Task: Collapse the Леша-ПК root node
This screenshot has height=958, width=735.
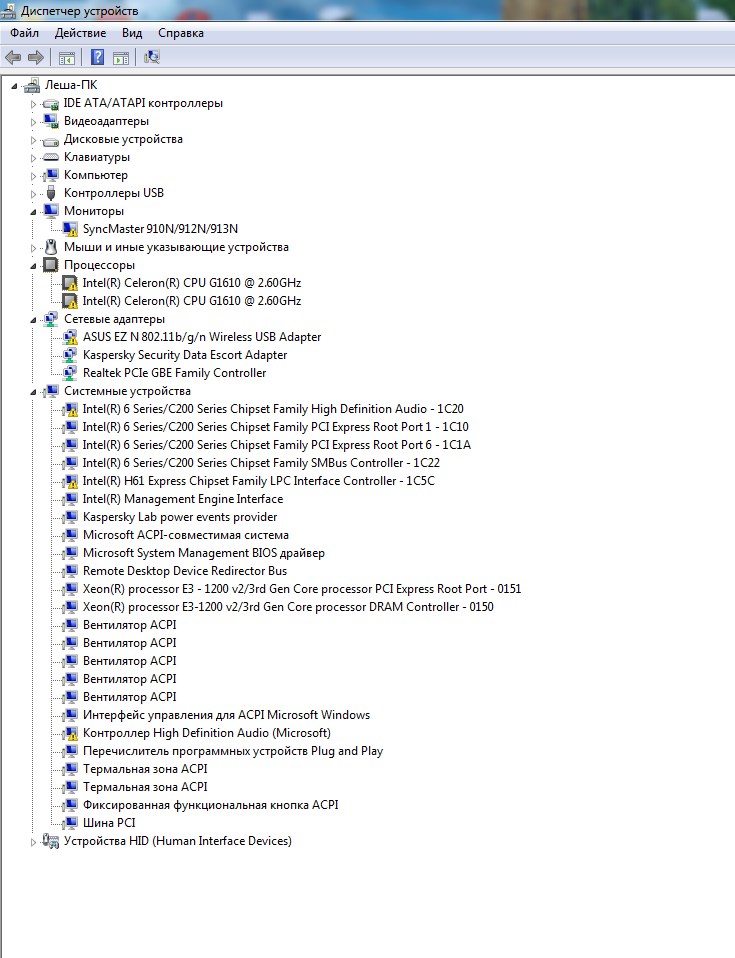Action: (14, 86)
